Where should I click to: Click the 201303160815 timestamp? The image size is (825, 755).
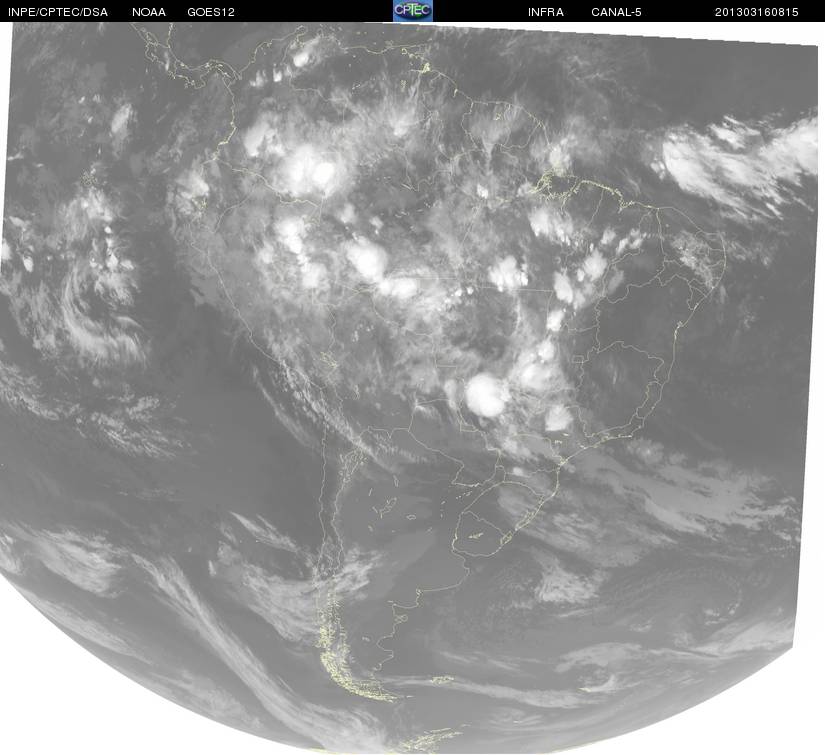(756, 12)
